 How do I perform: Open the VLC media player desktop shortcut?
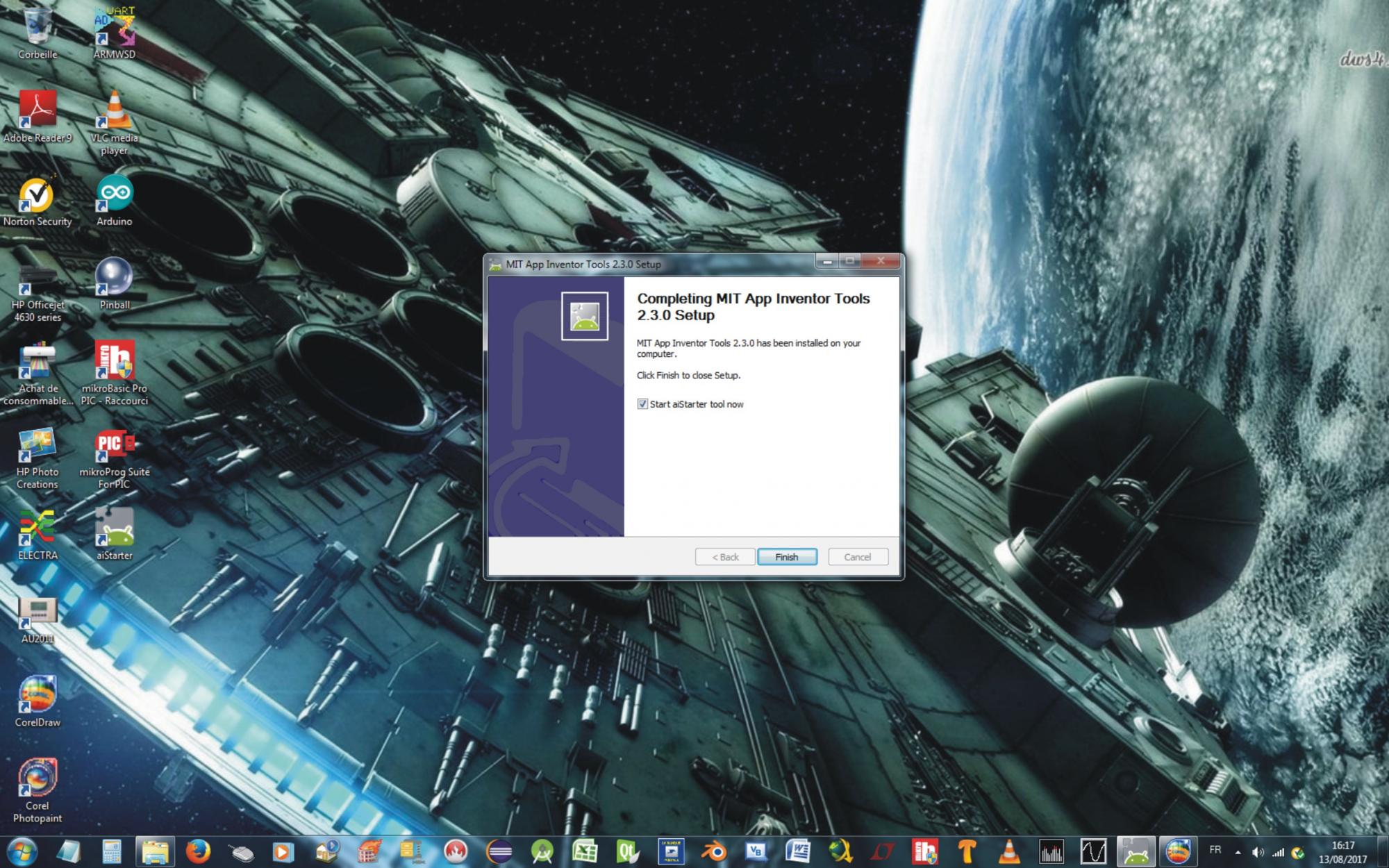coord(115,115)
